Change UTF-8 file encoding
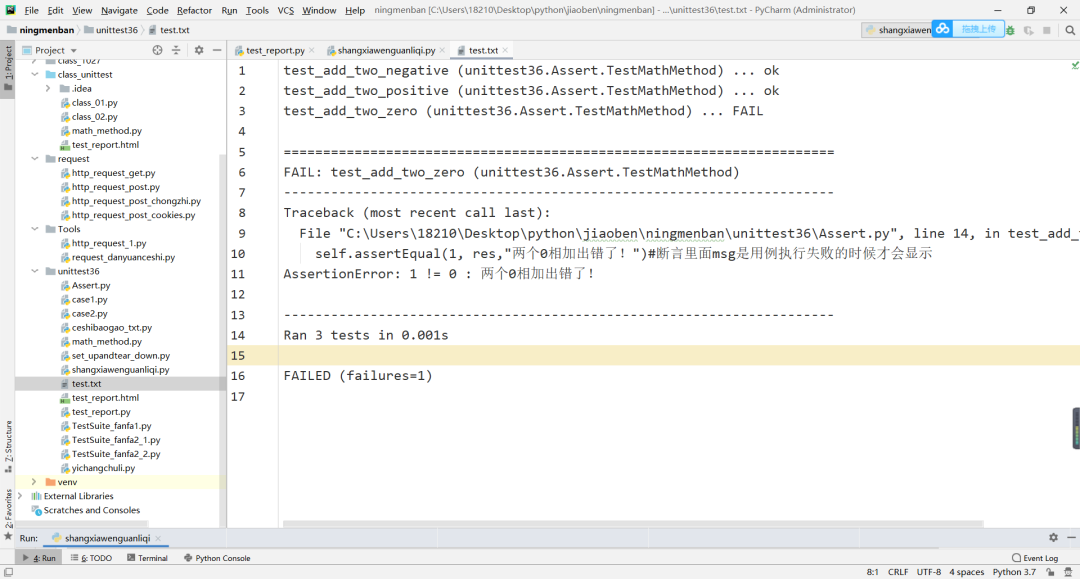This screenshot has width=1080, height=579. pyautogui.click(x=928, y=572)
